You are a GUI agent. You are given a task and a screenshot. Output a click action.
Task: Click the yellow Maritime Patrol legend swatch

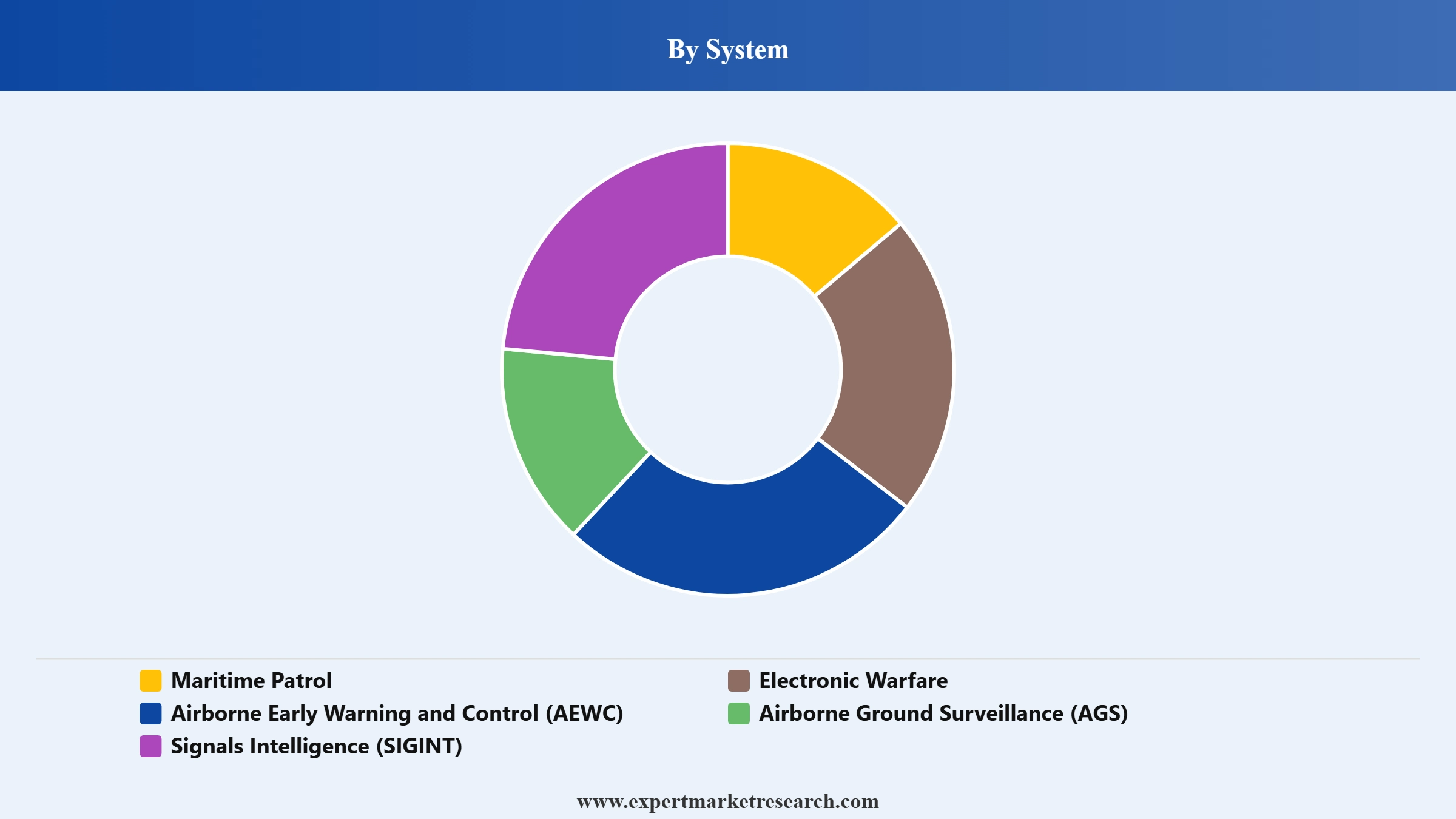(x=150, y=681)
